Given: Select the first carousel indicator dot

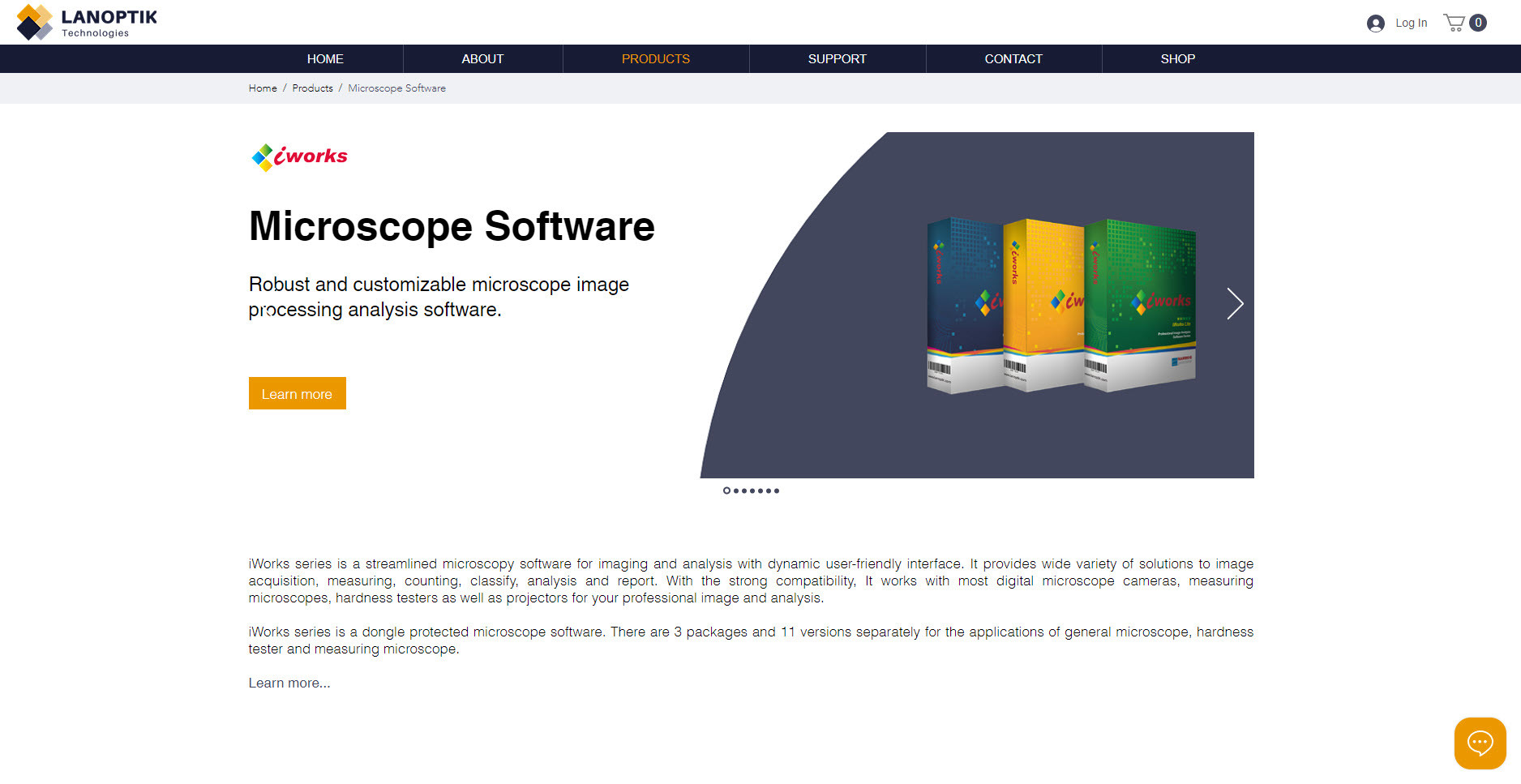Looking at the screenshot, I should (726, 490).
